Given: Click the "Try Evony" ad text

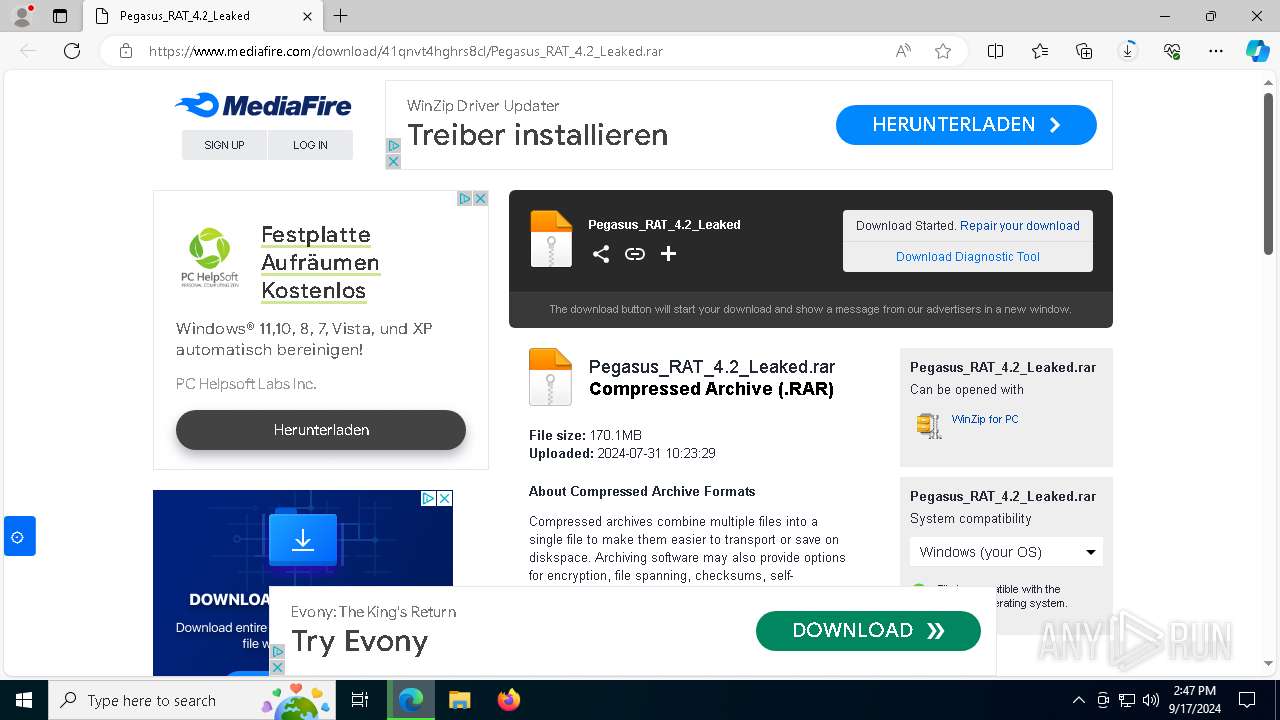Looking at the screenshot, I should (x=359, y=642).
